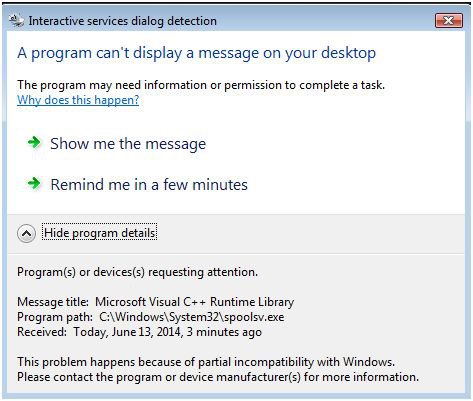473x401 pixels.
Task: Select 'Remind me in a few minutes'
Action: (149, 184)
